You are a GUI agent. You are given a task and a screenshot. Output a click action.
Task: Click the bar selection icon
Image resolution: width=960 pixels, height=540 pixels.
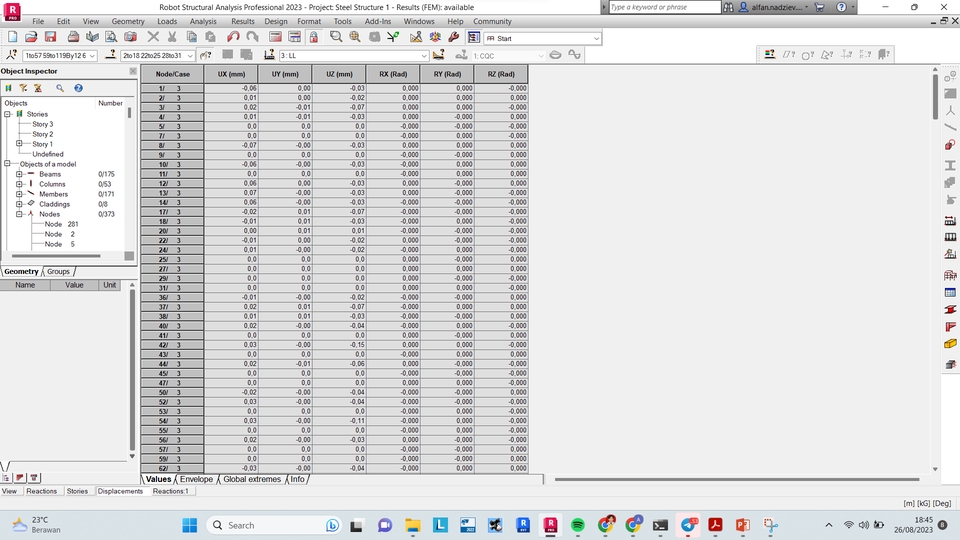(110, 55)
